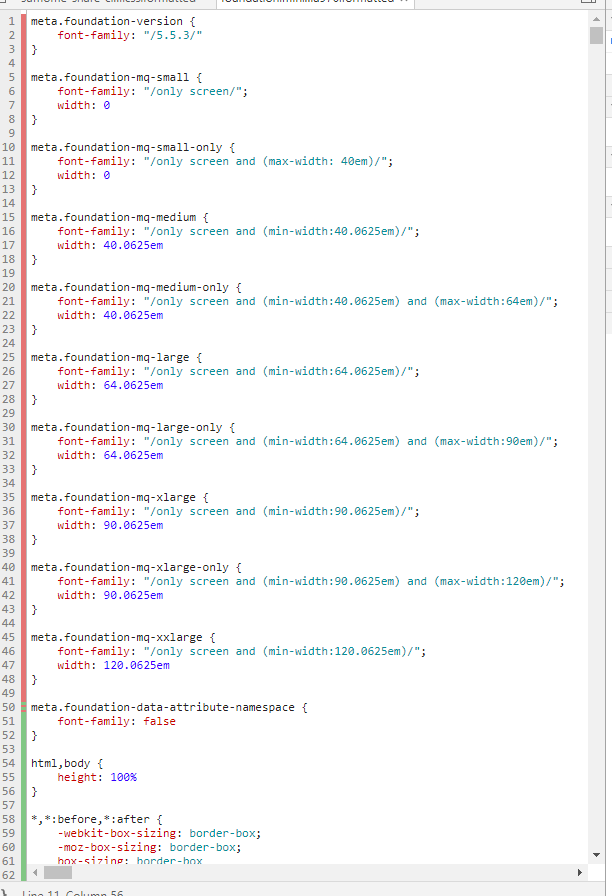Image resolution: width=612 pixels, height=896 pixels.
Task: Click the font-family property on line 36
Action: [x=94, y=511]
